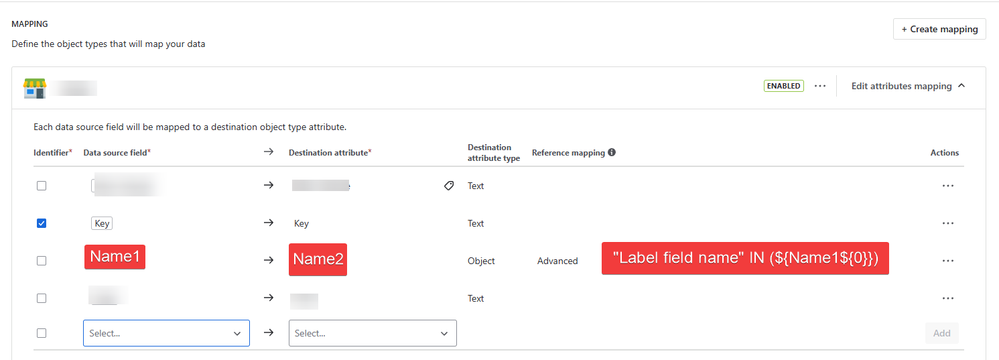
Task: Click the shop object type icon
Action: (x=34, y=88)
